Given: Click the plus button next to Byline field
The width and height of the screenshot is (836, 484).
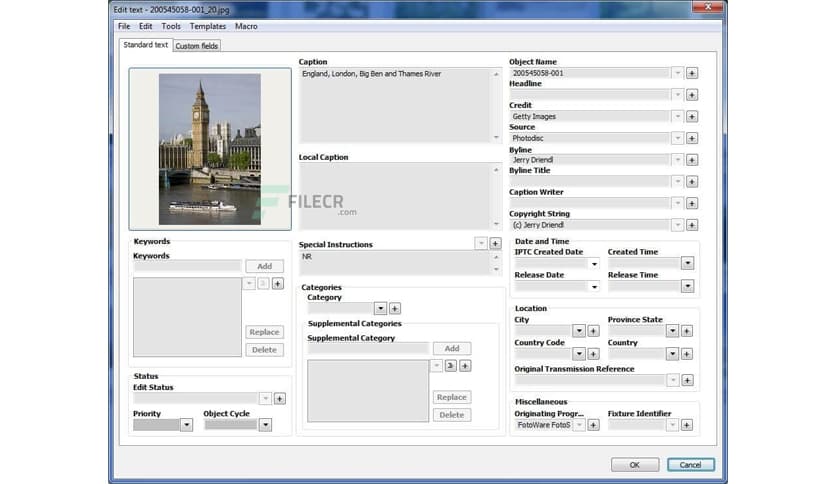Looking at the screenshot, I should (692, 160).
